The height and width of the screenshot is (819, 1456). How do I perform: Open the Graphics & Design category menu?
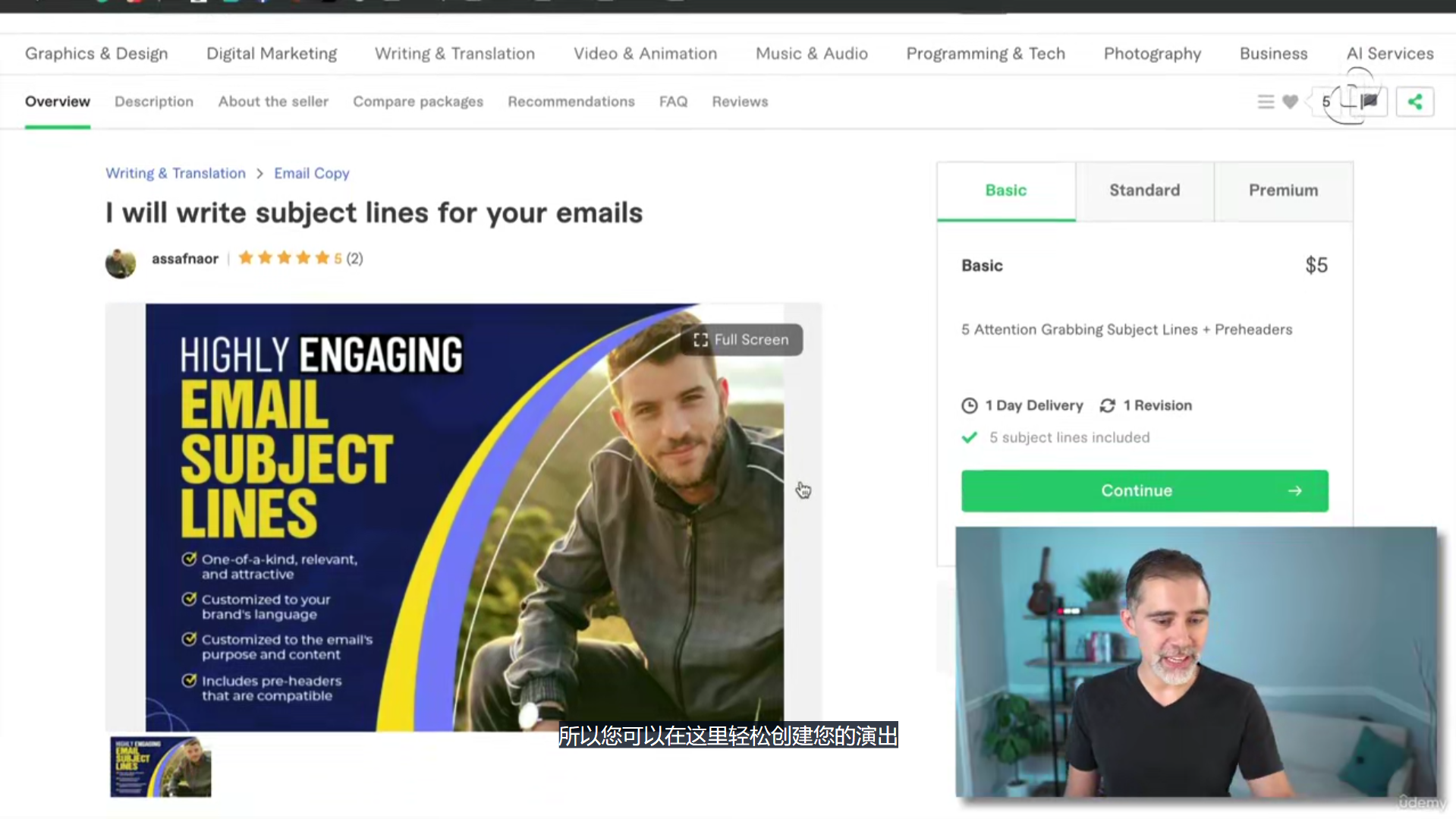[x=96, y=54]
